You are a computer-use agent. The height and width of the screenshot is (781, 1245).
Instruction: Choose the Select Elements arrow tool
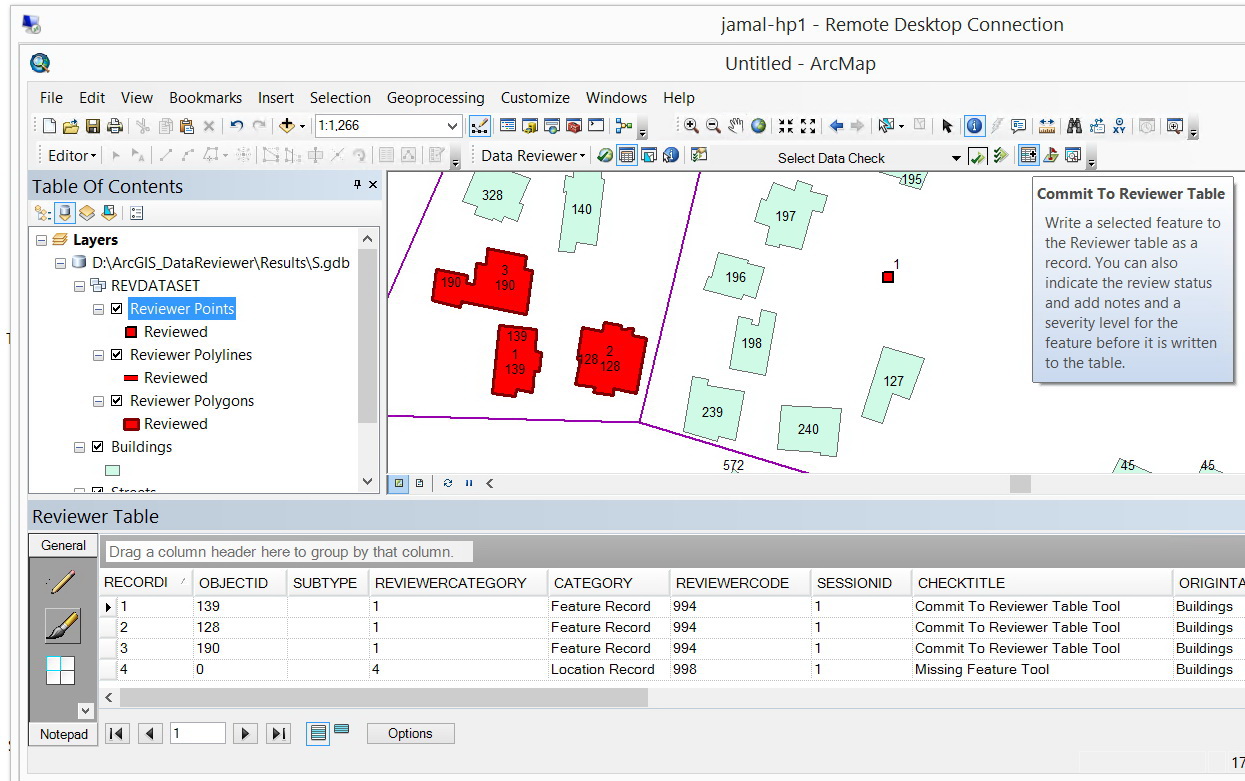click(947, 126)
